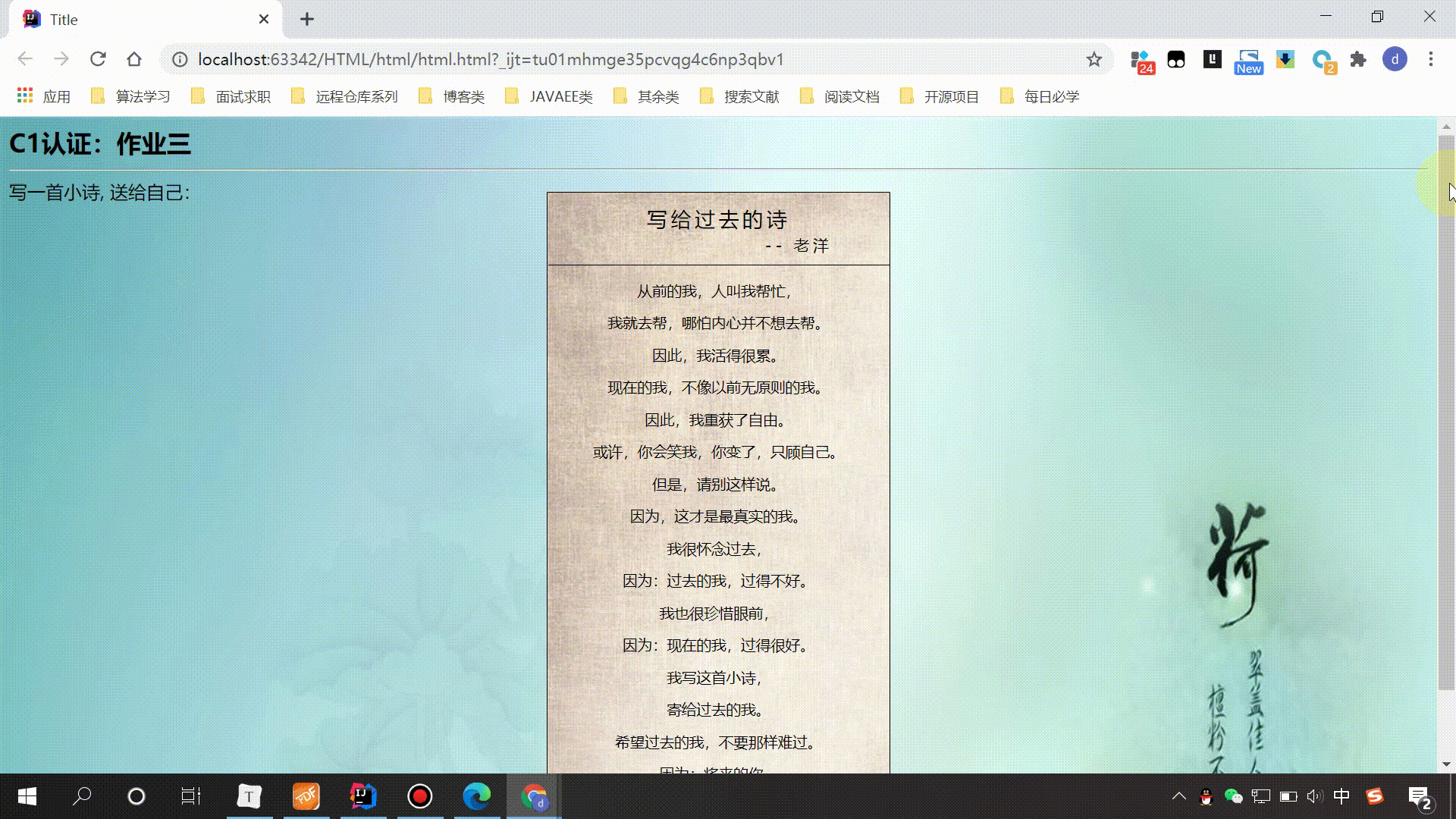The width and height of the screenshot is (1456, 819).
Task: Open the JAVAEE类 bookmarks folder
Action: (x=560, y=96)
